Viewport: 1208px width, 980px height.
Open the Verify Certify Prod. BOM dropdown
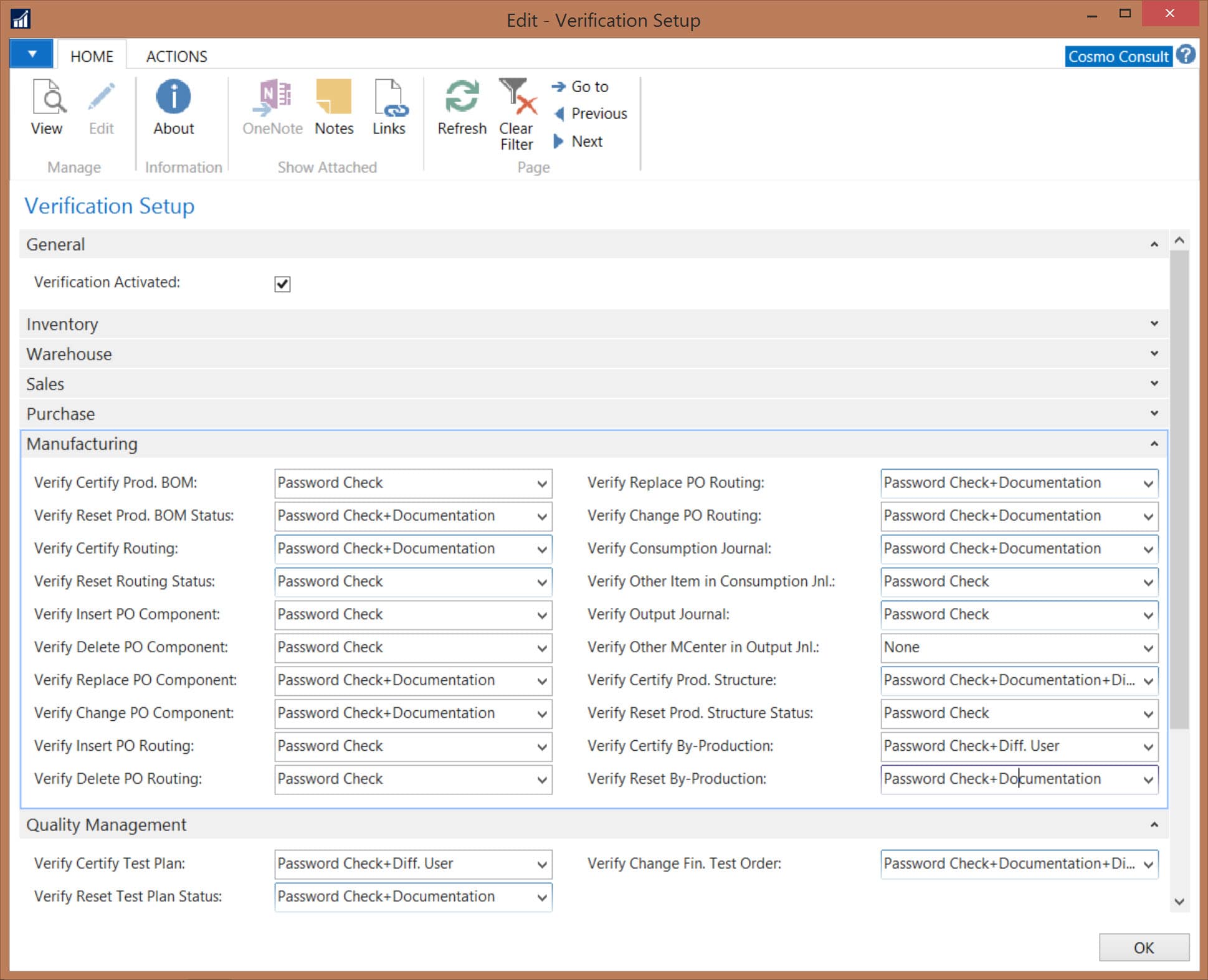tap(541, 483)
